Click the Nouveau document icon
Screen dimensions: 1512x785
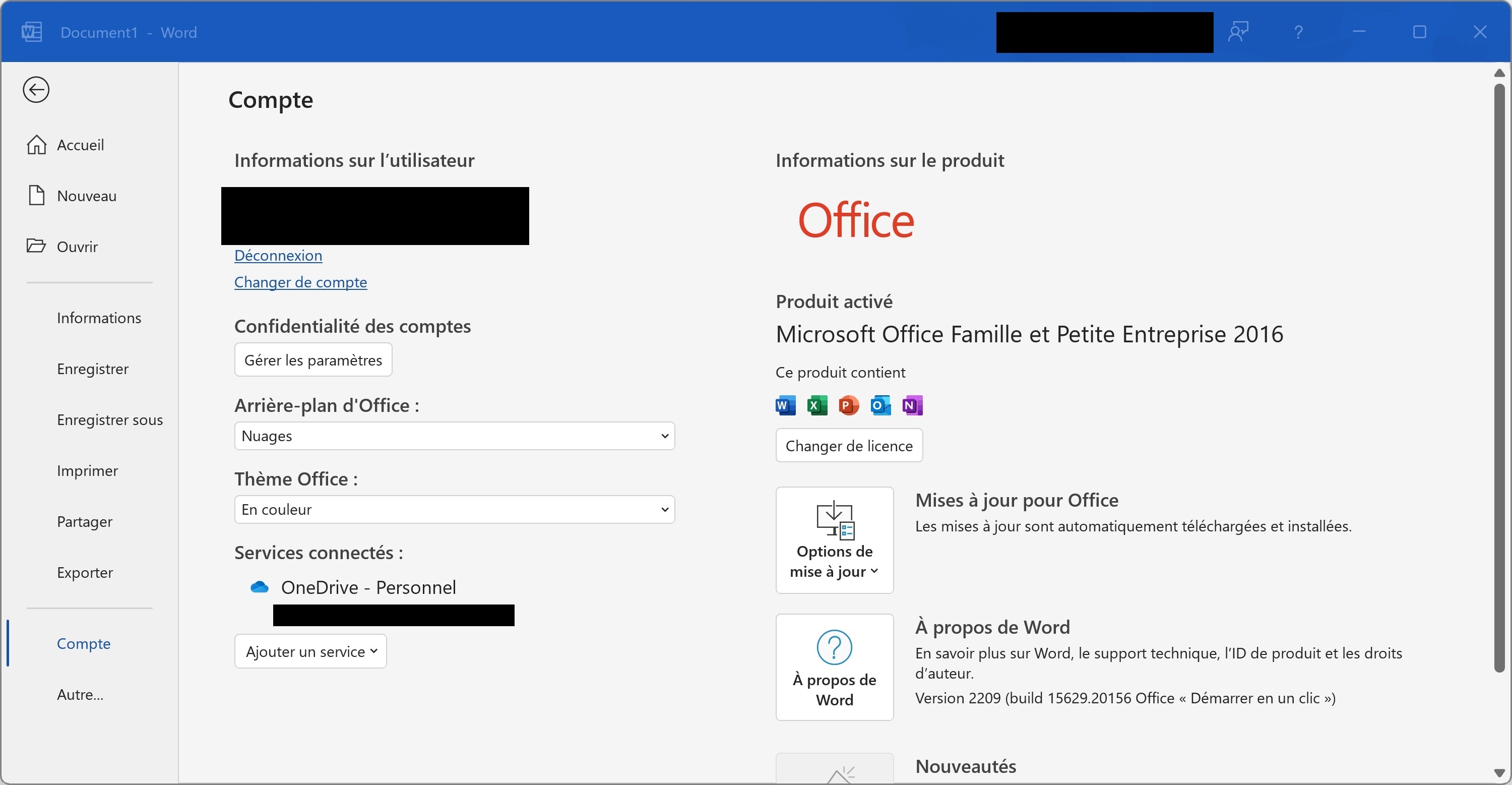click(36, 195)
